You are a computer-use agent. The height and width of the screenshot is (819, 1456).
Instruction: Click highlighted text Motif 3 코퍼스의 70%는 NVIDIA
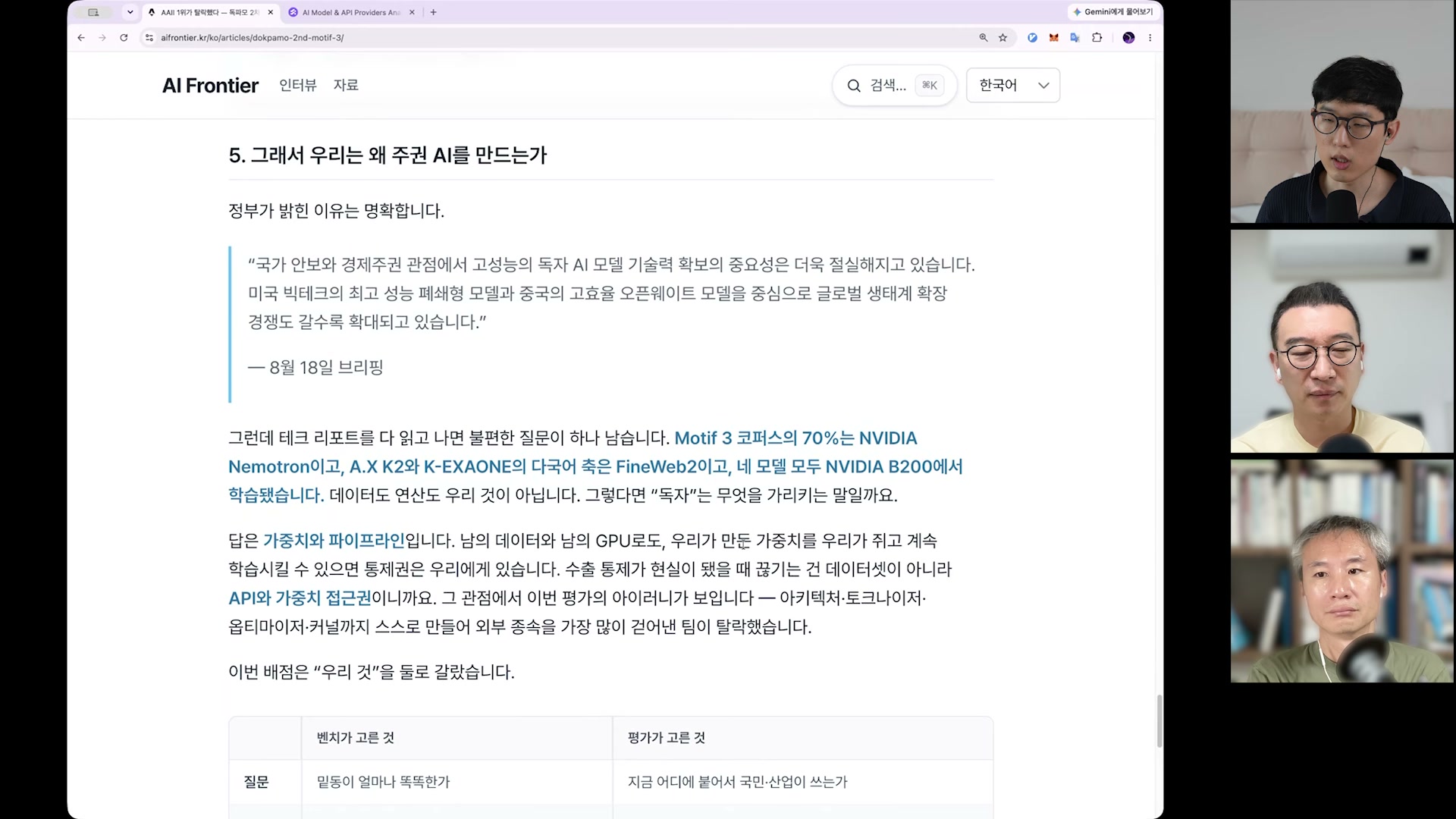(795, 438)
